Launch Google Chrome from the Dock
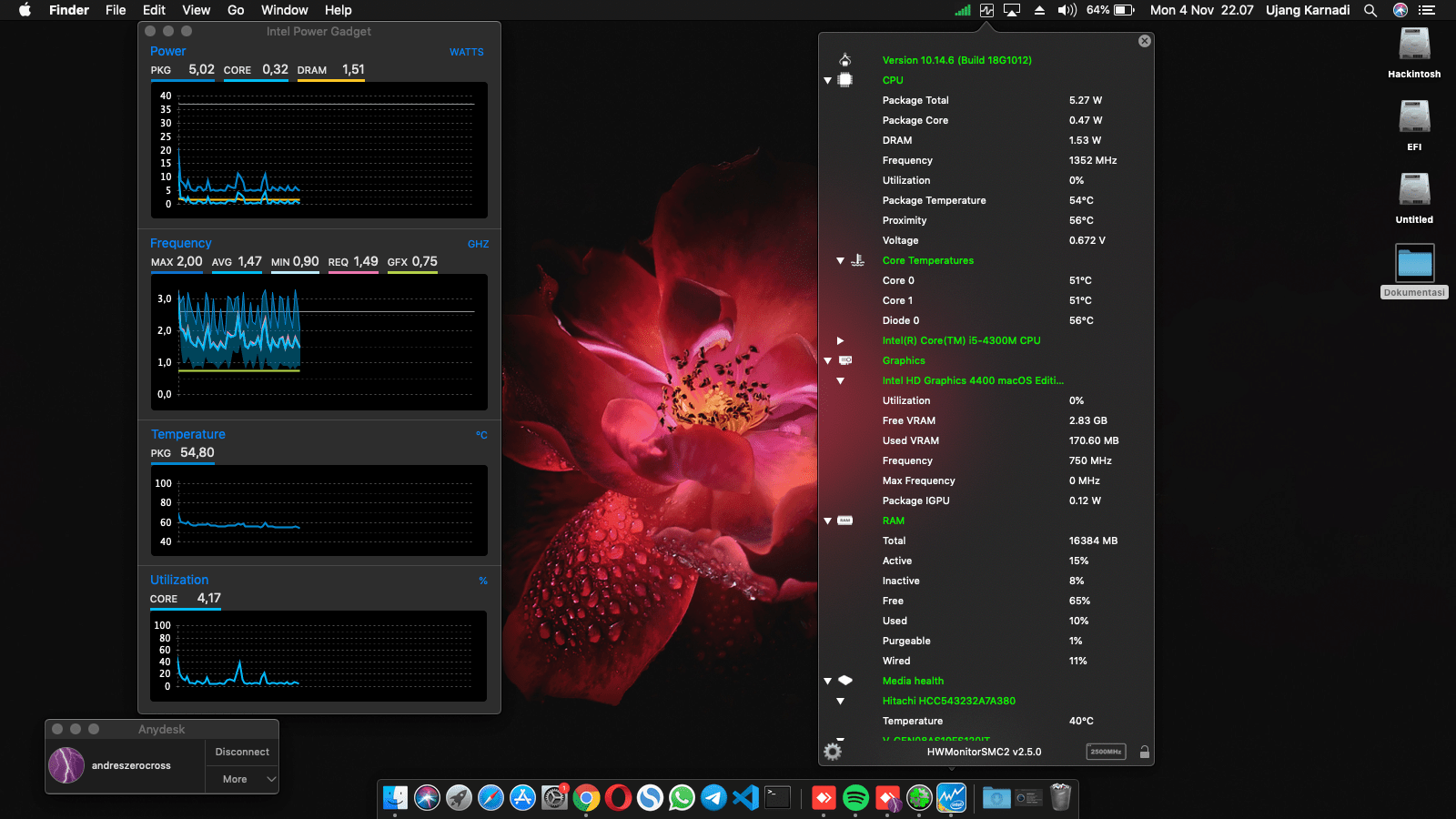 pyautogui.click(x=586, y=797)
